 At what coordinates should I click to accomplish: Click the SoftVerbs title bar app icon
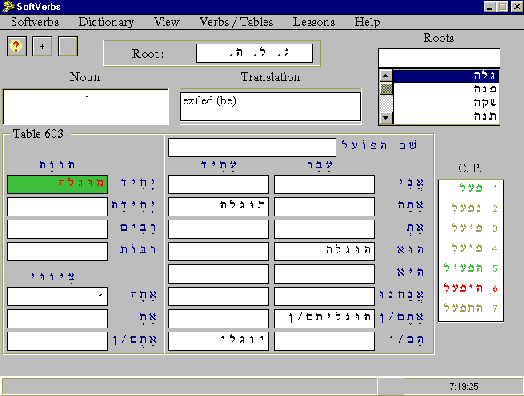point(8,6)
